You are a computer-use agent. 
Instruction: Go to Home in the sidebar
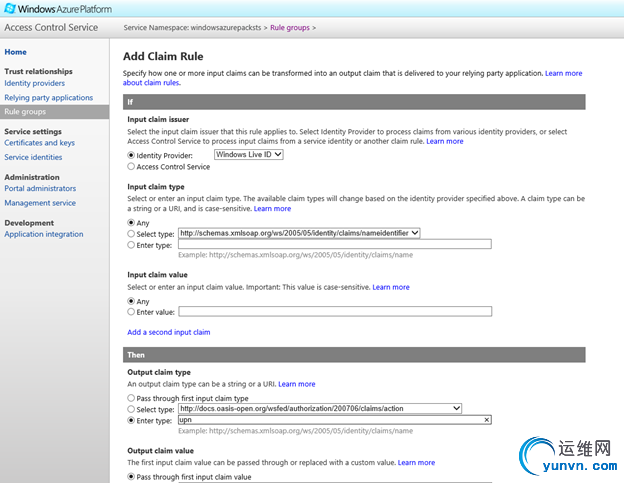[x=16, y=52]
